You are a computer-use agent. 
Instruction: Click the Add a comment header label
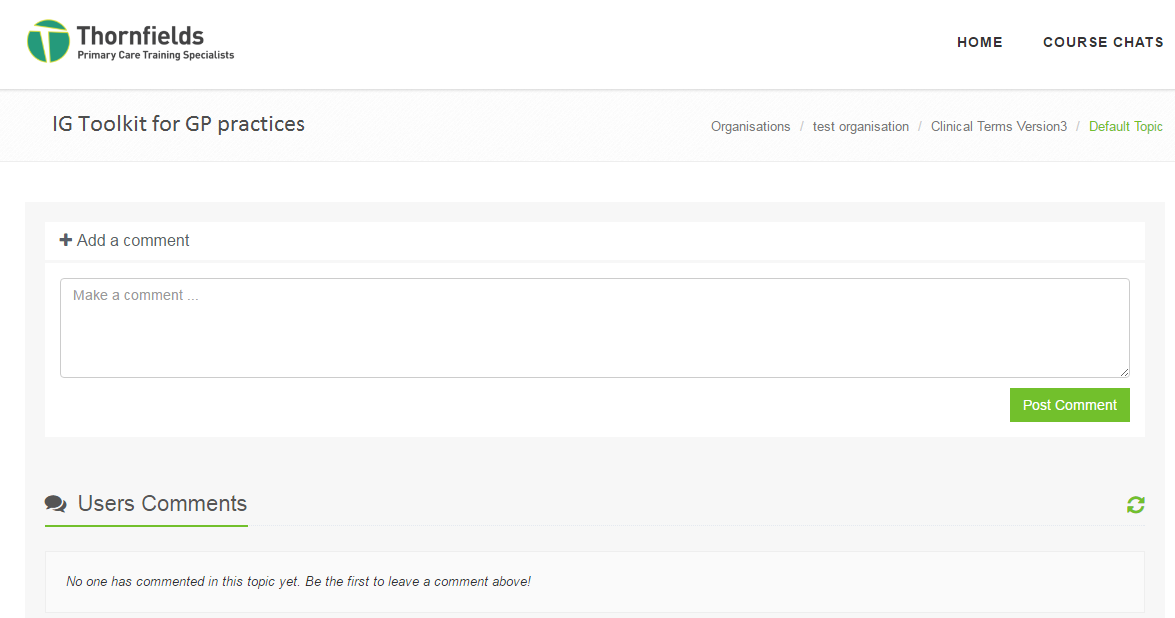coord(133,240)
